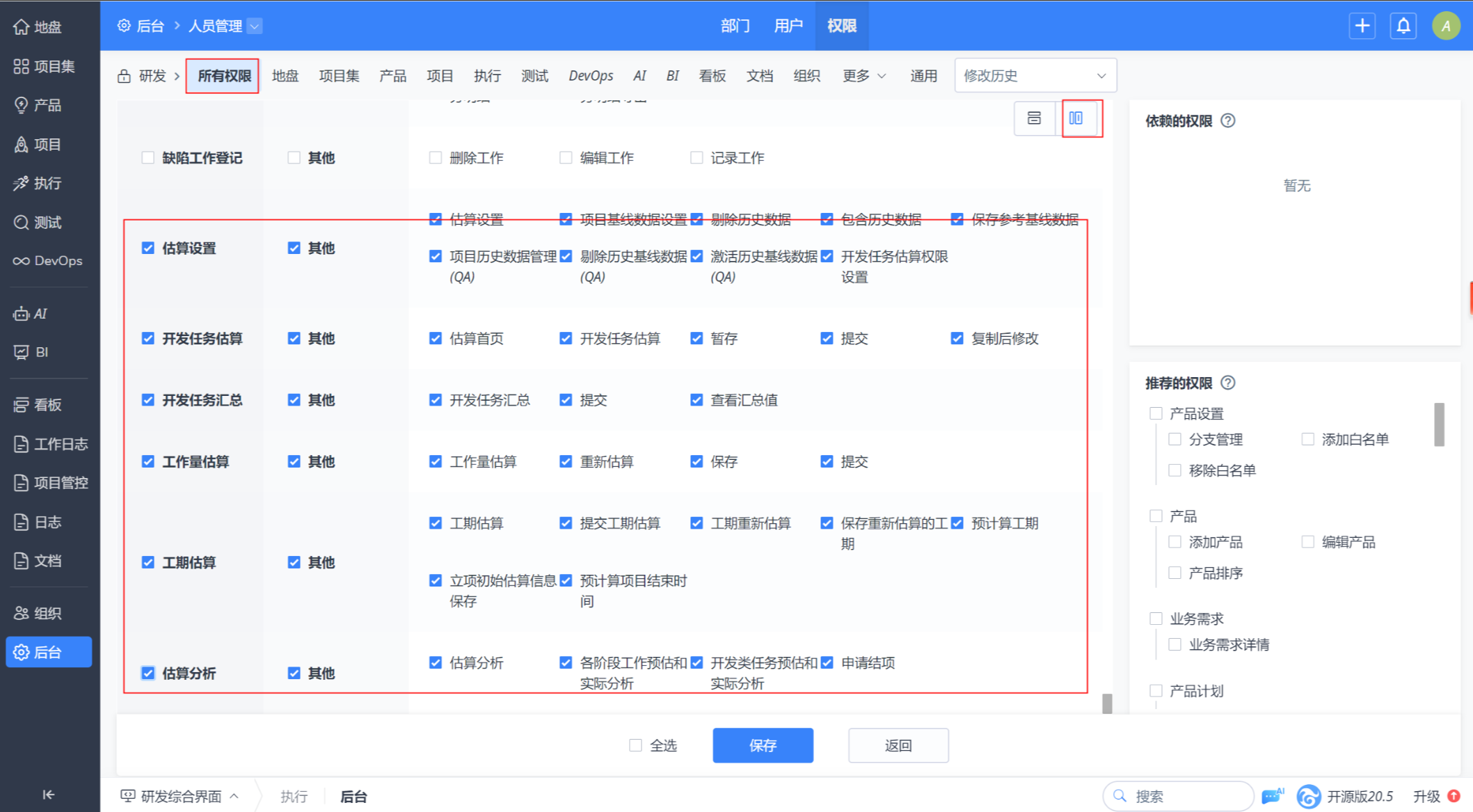Image resolution: width=1473 pixels, height=812 pixels.
Task: Click the AI chat icon in status bar
Action: [x=1272, y=795]
